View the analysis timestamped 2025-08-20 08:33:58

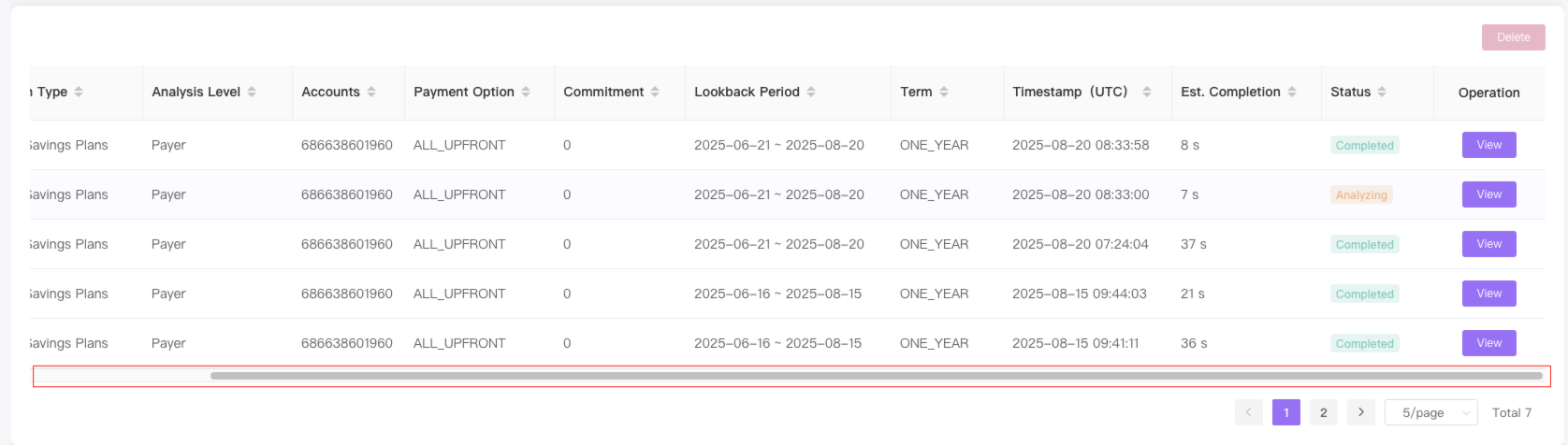click(1489, 145)
